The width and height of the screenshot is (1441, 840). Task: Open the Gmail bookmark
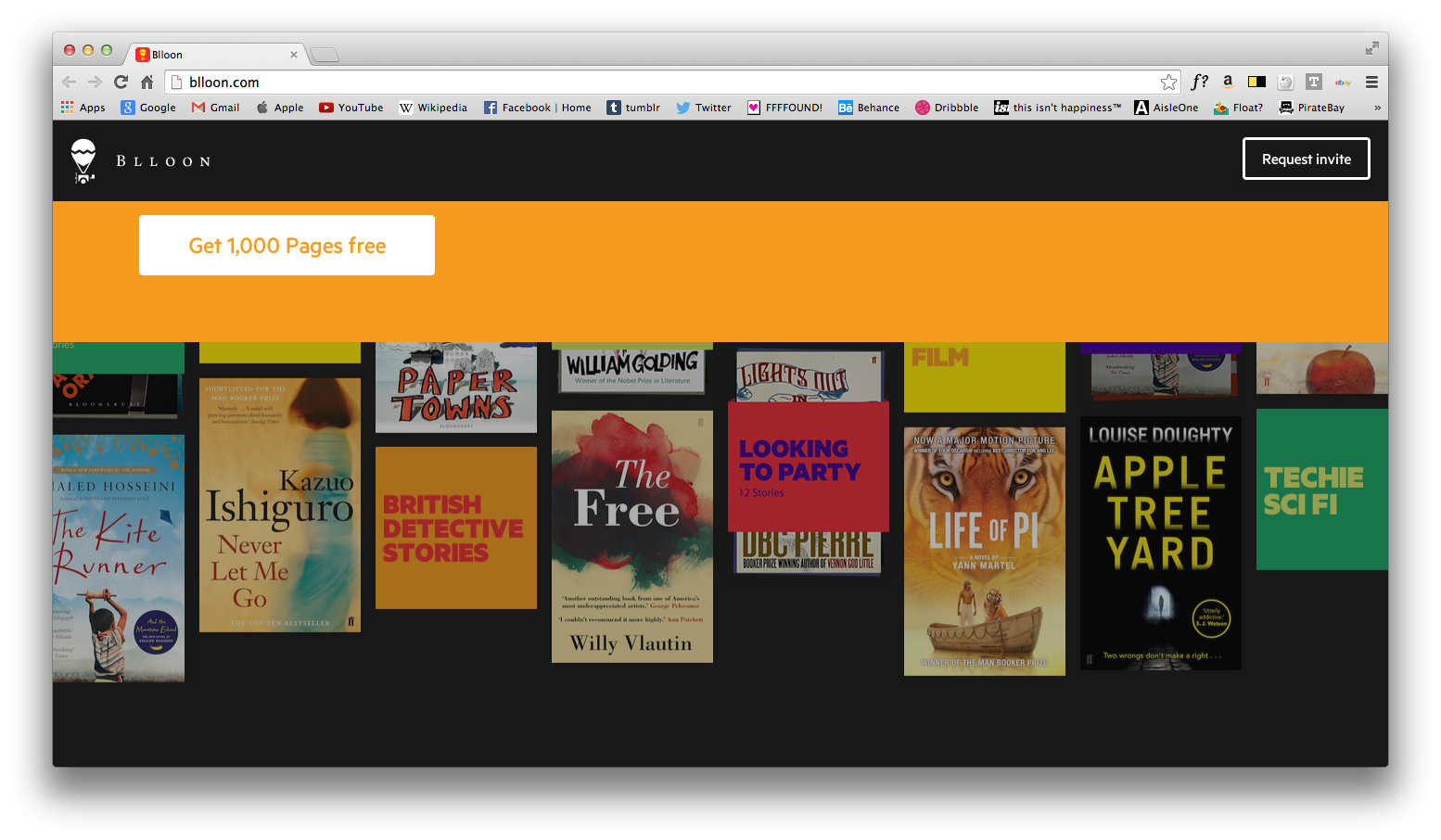215,108
